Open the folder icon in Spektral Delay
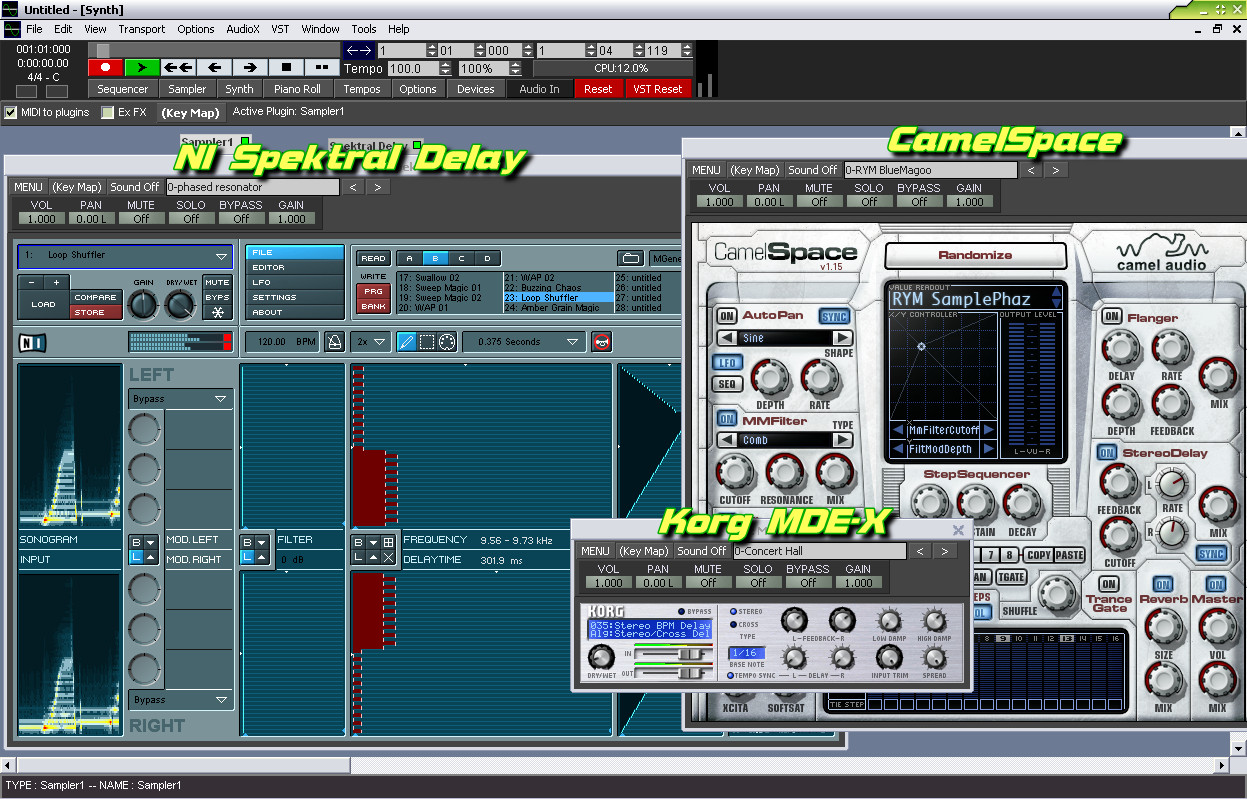1247x800 pixels. pyautogui.click(x=630, y=258)
